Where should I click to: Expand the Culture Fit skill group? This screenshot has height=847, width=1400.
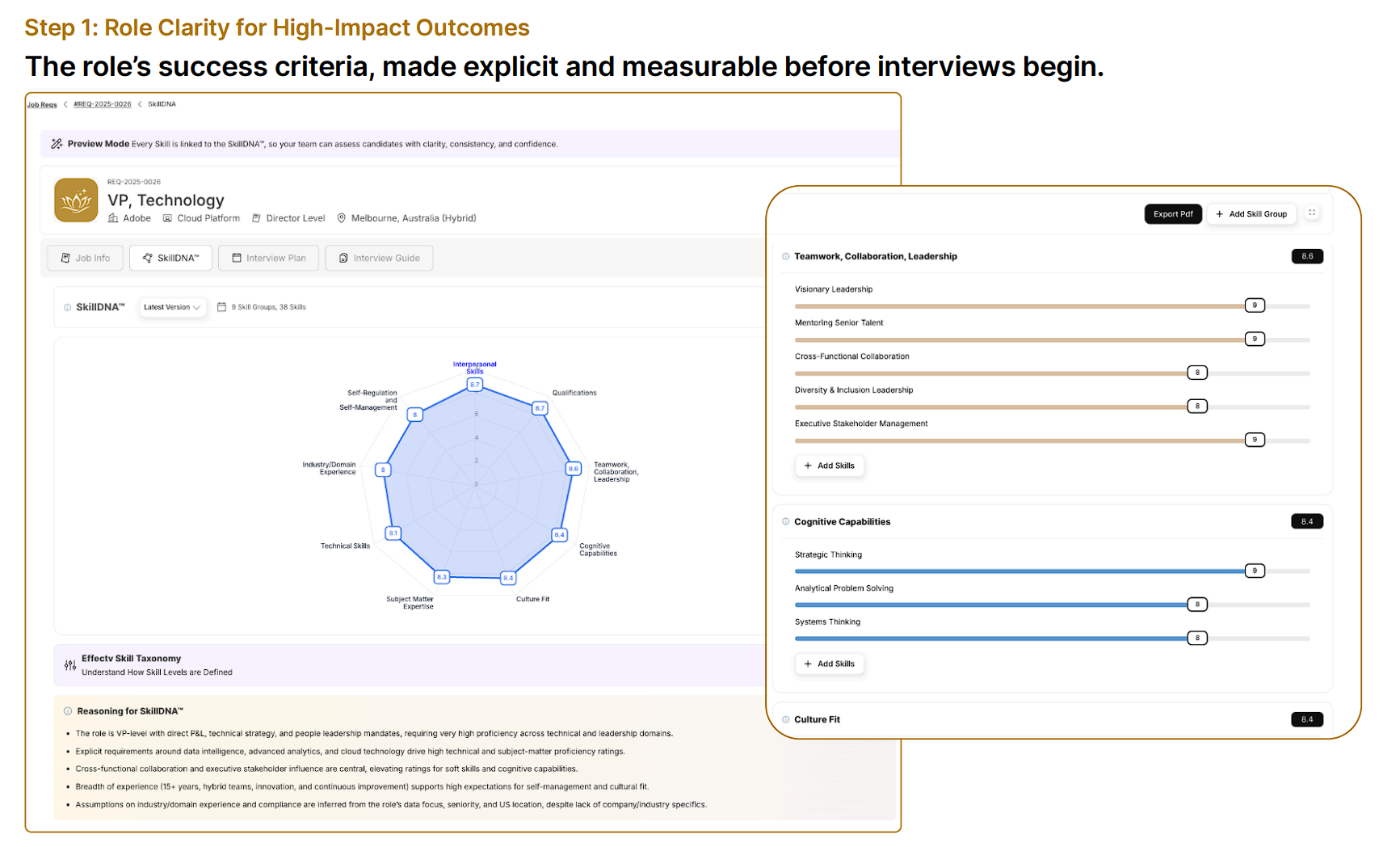click(817, 719)
